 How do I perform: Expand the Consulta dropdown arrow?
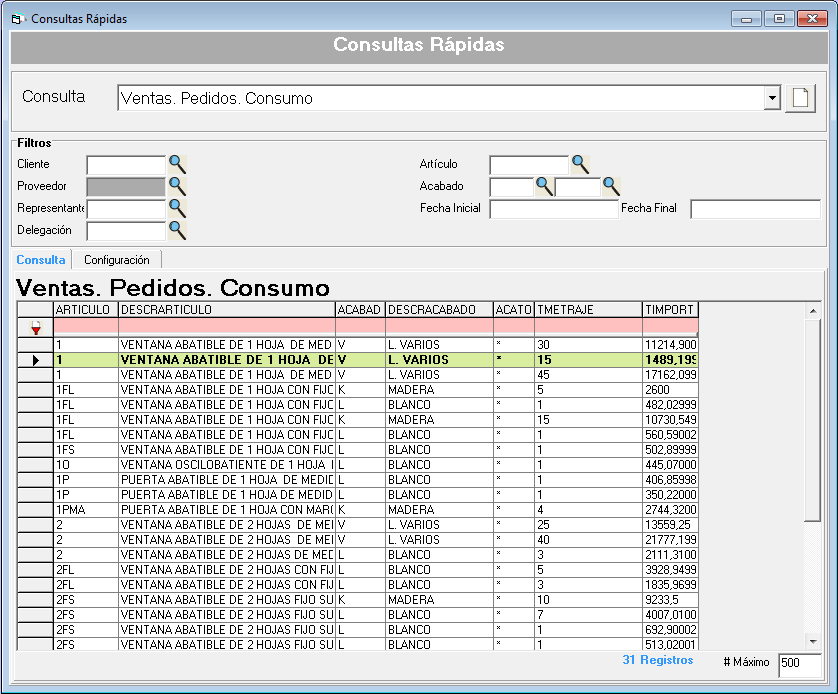pyautogui.click(x=771, y=98)
